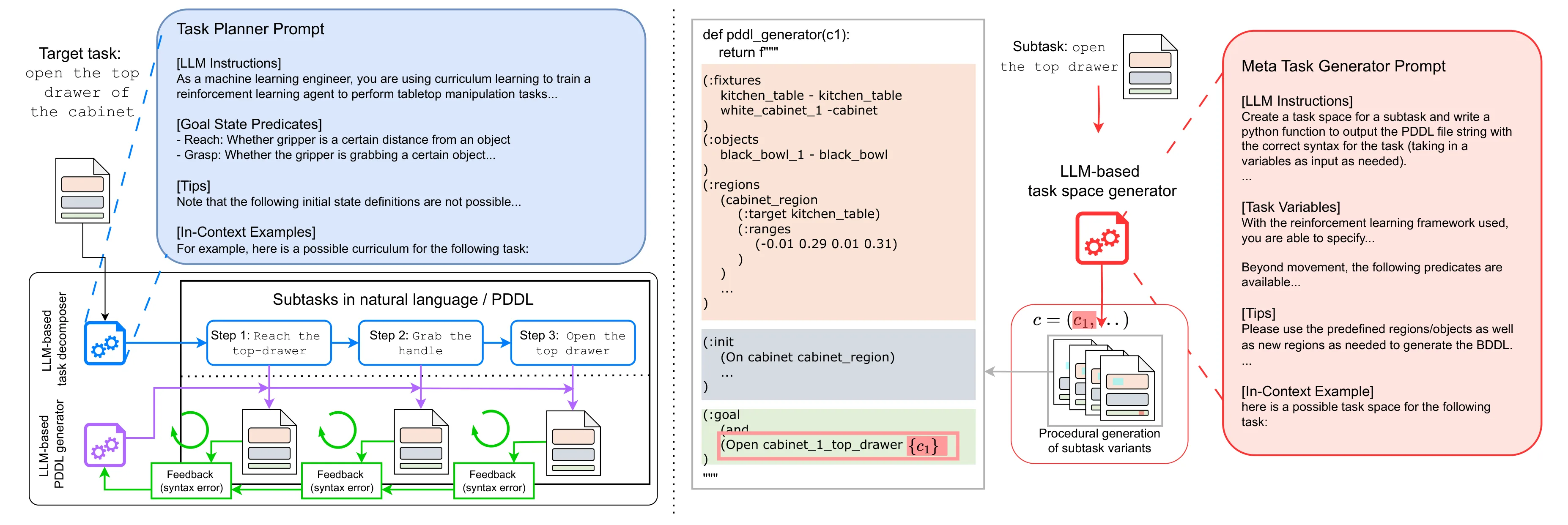Click the blue LLM task decomposer gear icon
This screenshot has height=525, width=1568.
105,344
